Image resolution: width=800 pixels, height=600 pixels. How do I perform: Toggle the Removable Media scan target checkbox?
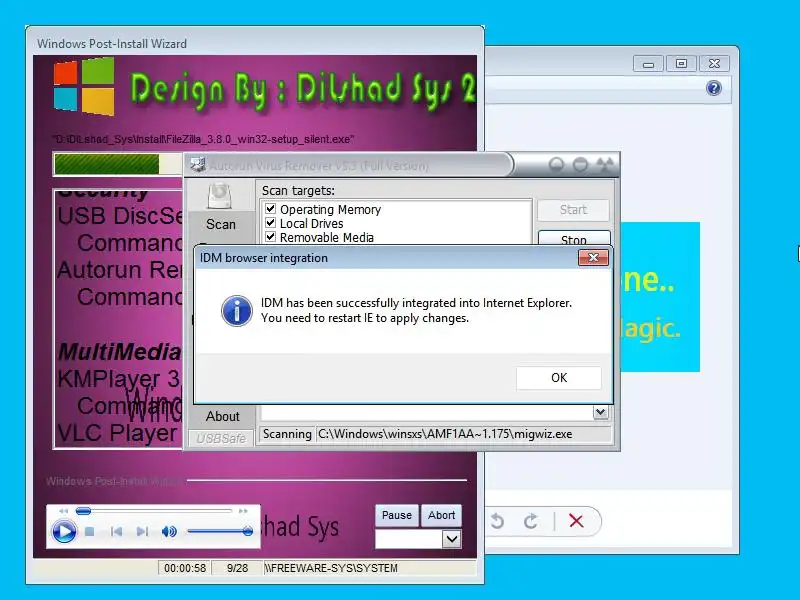coord(270,237)
